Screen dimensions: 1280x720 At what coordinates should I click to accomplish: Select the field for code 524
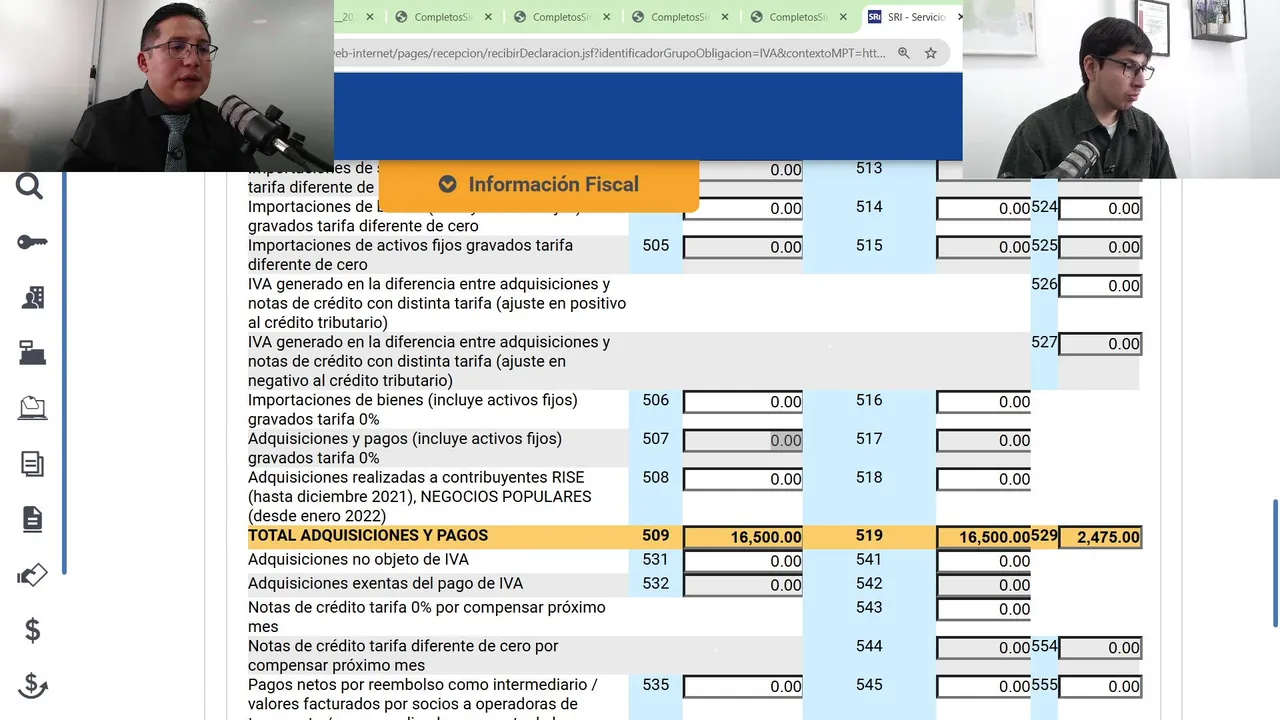pos(1100,208)
